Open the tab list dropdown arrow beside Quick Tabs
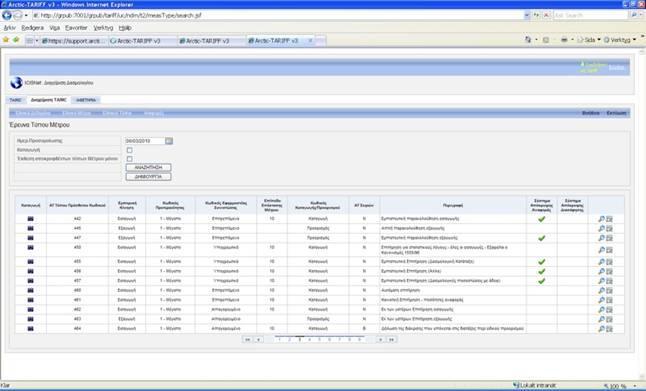The image size is (646, 391). coord(37,41)
